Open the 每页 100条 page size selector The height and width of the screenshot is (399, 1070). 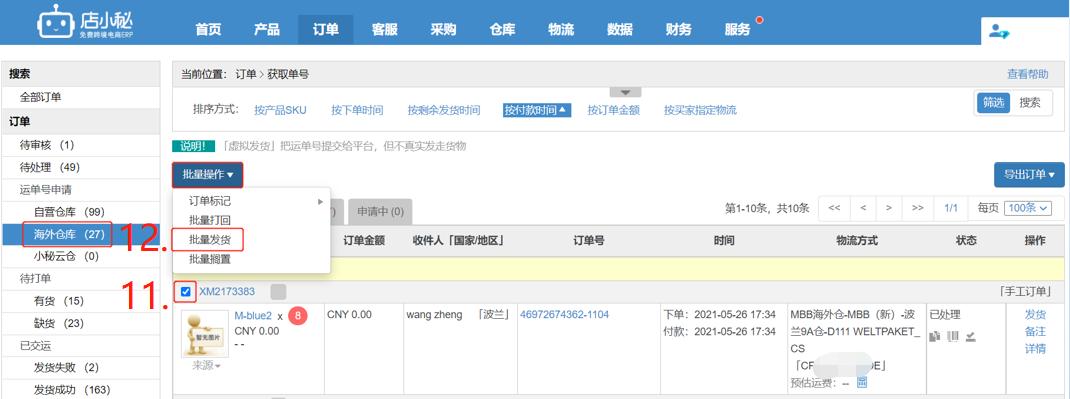click(1028, 207)
